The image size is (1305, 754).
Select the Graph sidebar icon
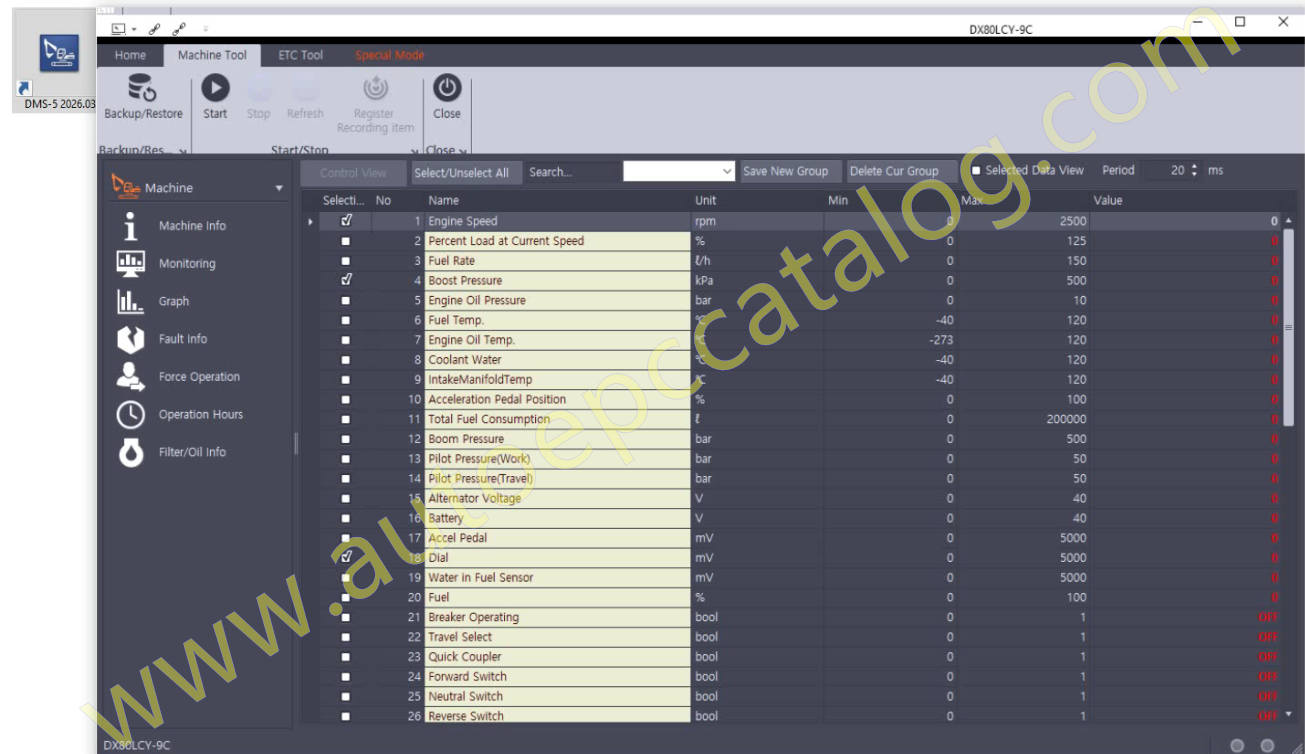pyautogui.click(x=131, y=302)
